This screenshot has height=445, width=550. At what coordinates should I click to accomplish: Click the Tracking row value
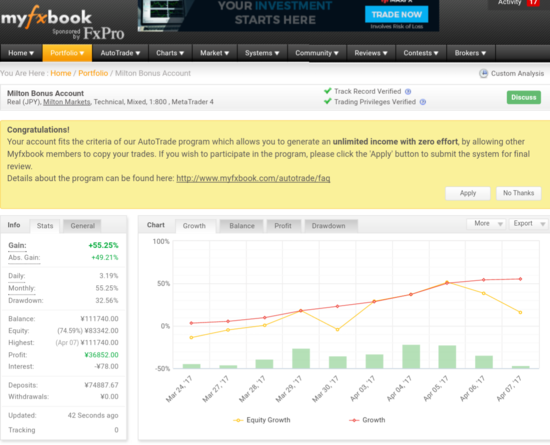click(116, 430)
